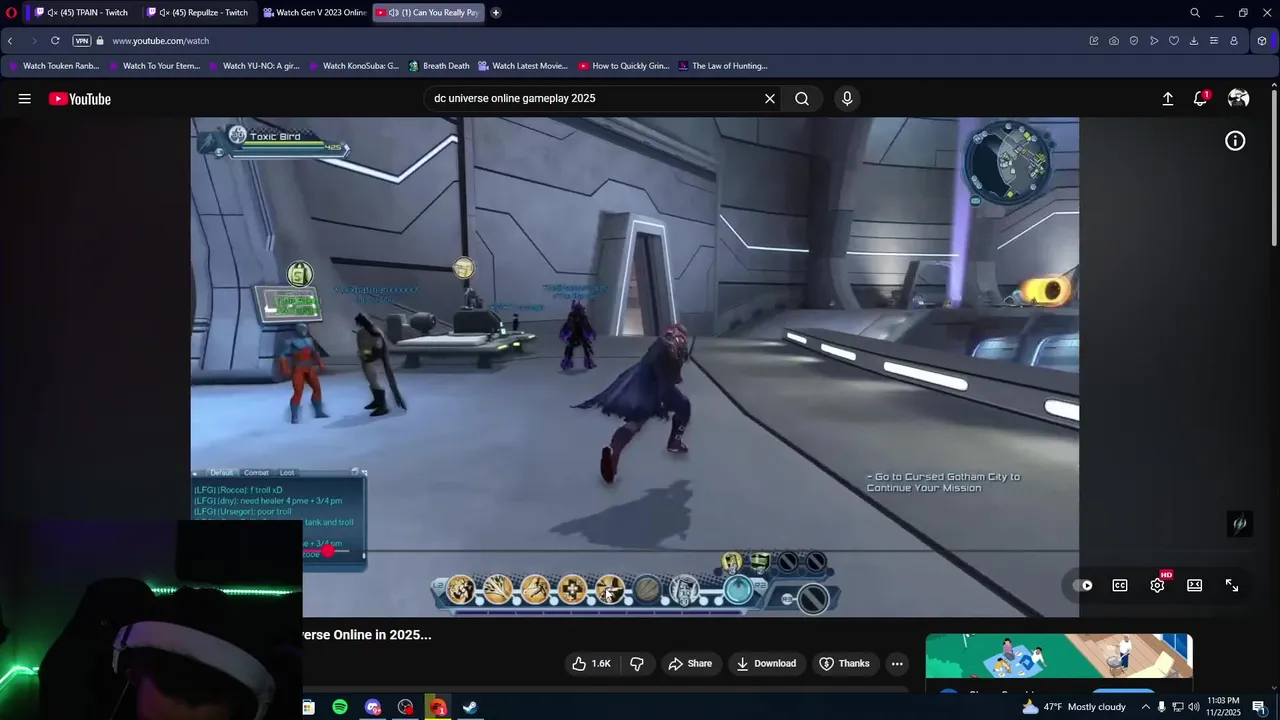
Task: Open the player settings gear
Action: [x=1158, y=585]
